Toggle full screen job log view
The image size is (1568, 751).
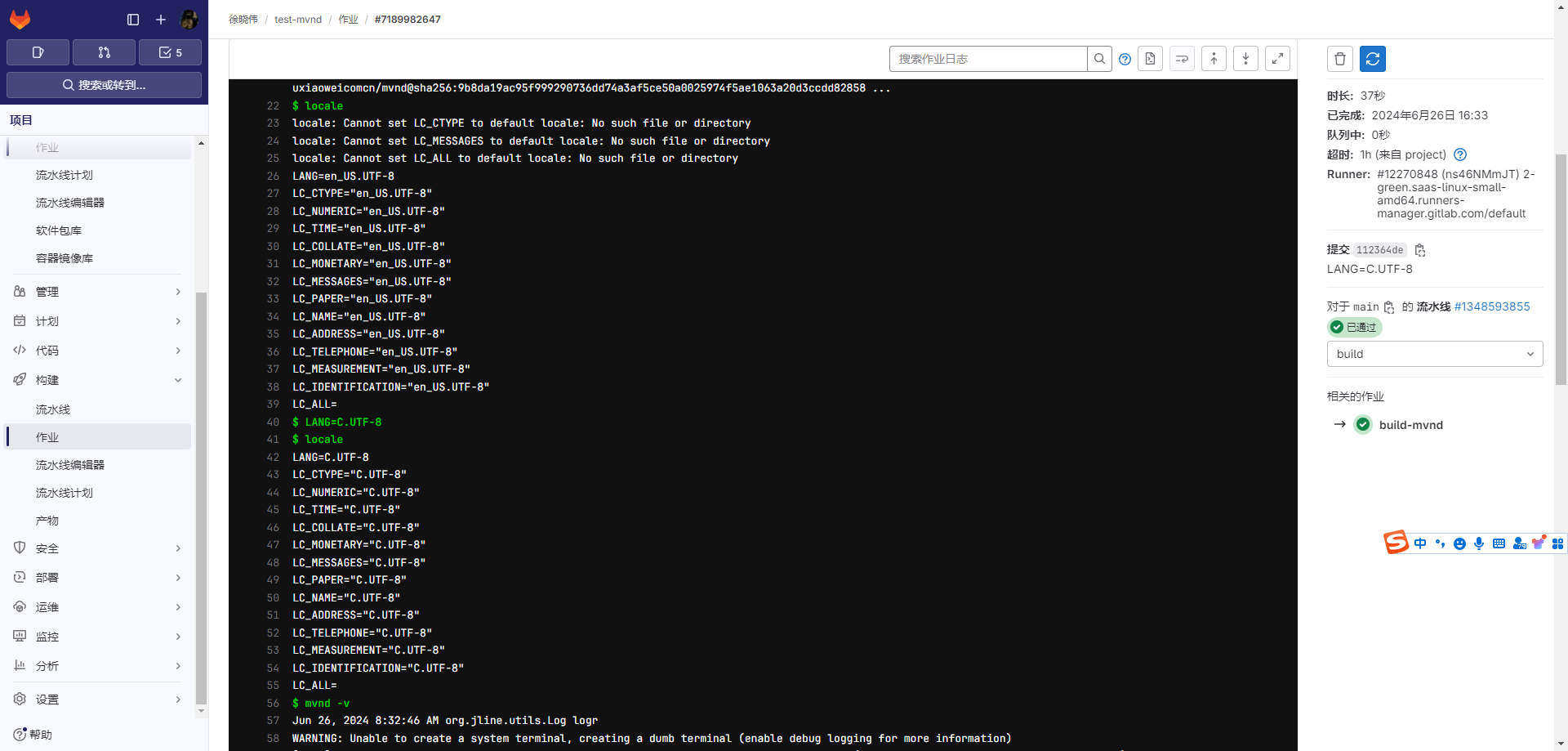click(1277, 59)
